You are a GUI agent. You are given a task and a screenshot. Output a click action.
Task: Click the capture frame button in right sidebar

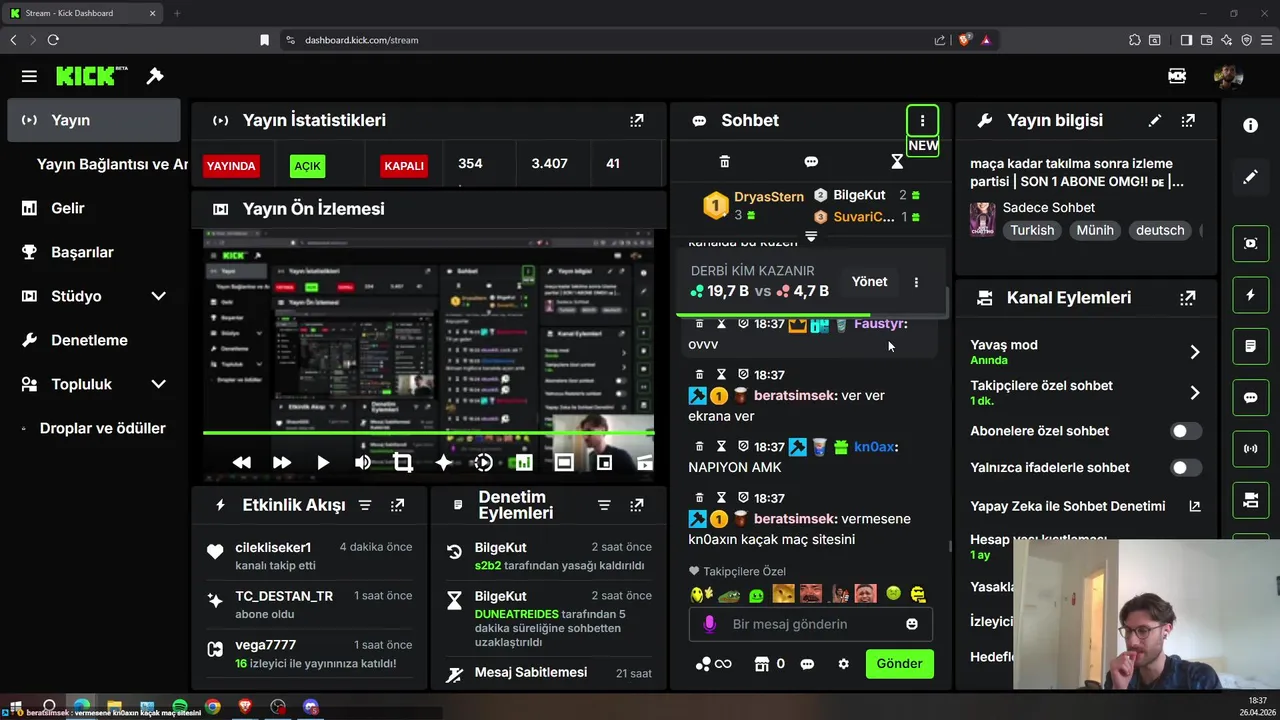[x=1251, y=243]
